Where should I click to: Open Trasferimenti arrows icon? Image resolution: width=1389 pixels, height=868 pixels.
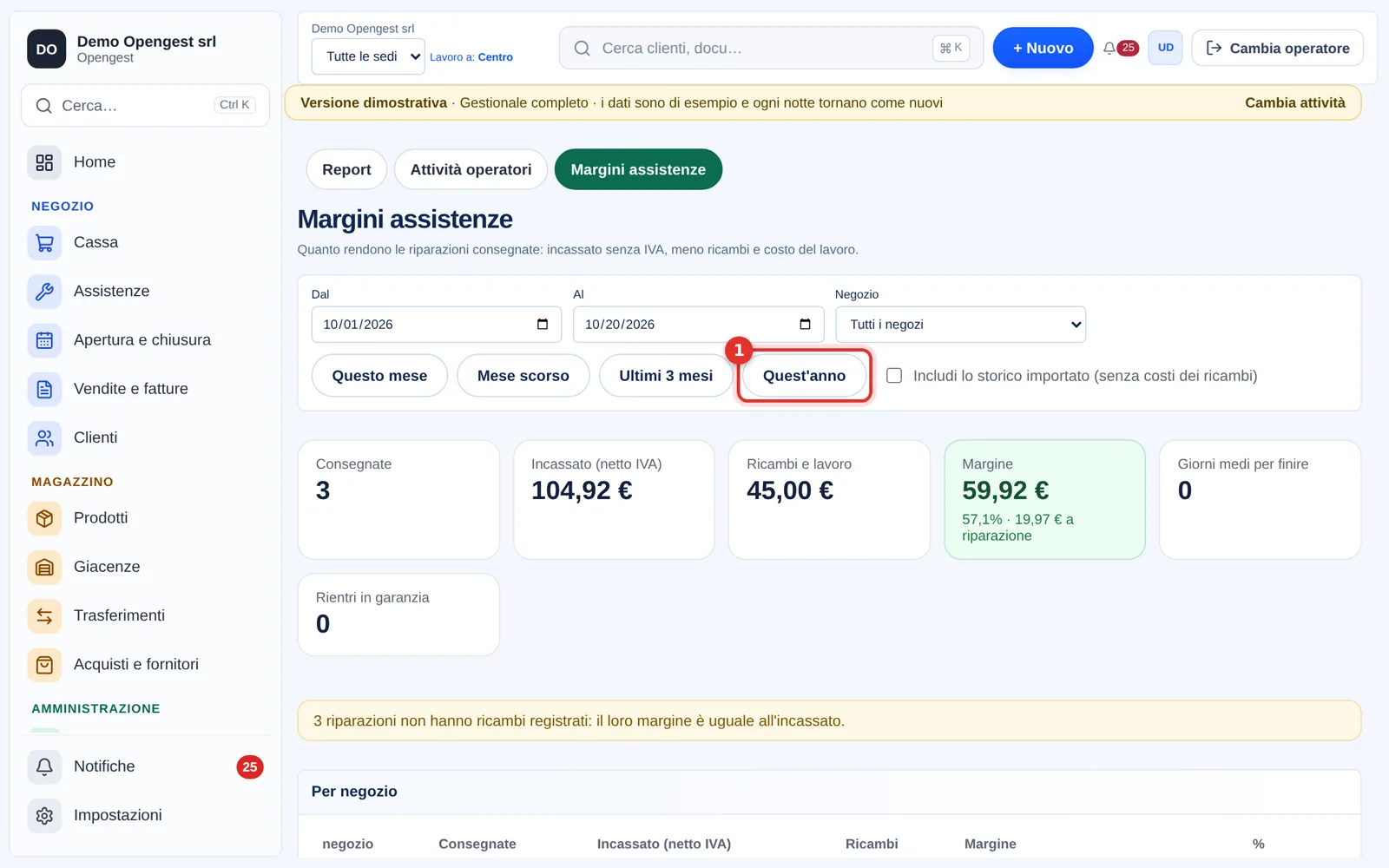click(44, 616)
